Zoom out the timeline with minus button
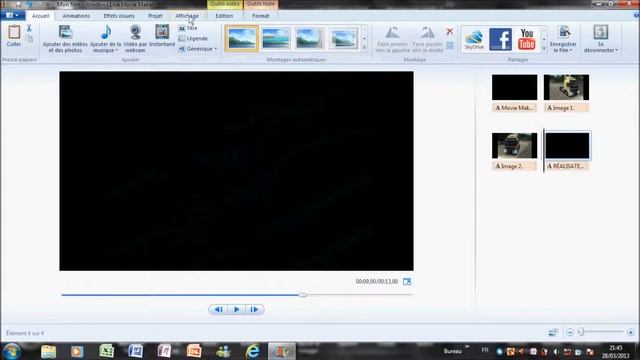The width and height of the screenshot is (640, 360). pyautogui.click(x=570, y=332)
